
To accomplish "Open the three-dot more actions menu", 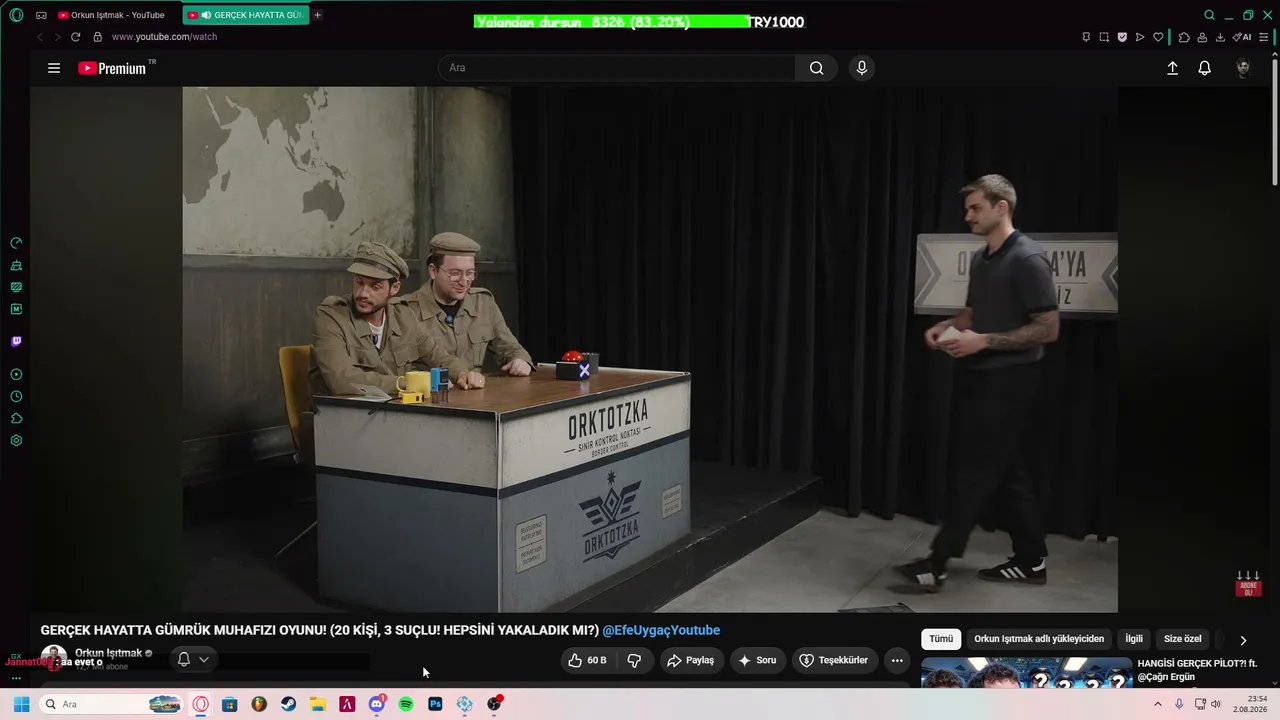I will (897, 660).
